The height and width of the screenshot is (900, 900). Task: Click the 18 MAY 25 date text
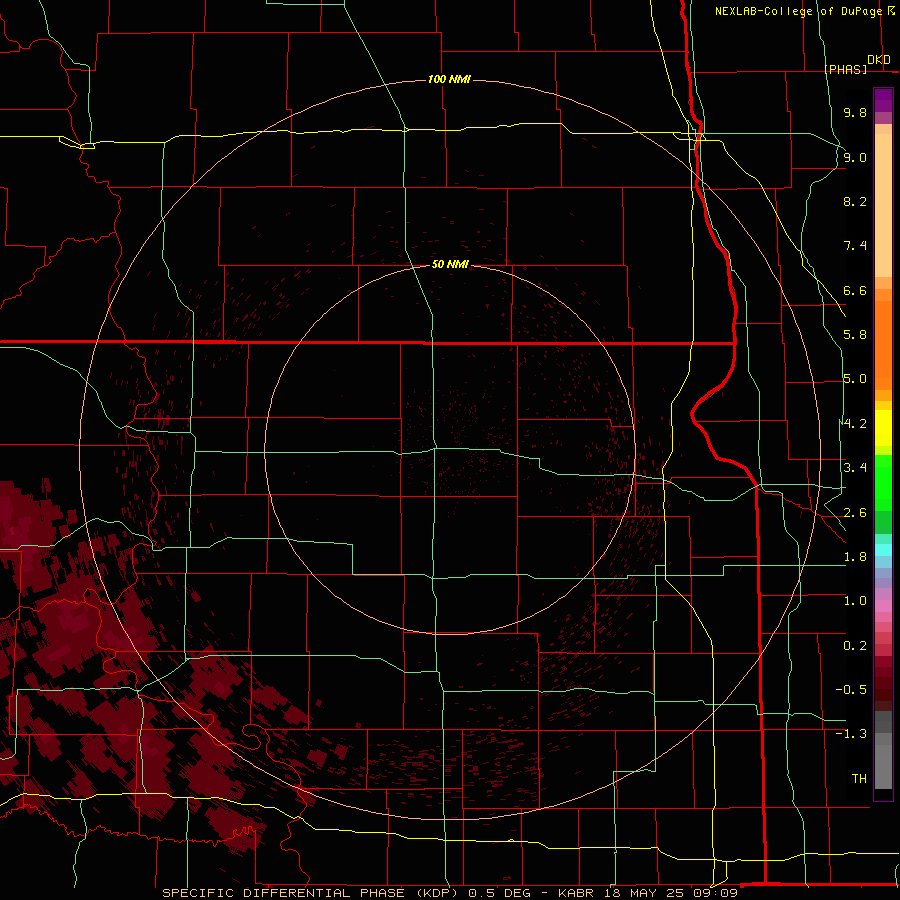click(646, 893)
